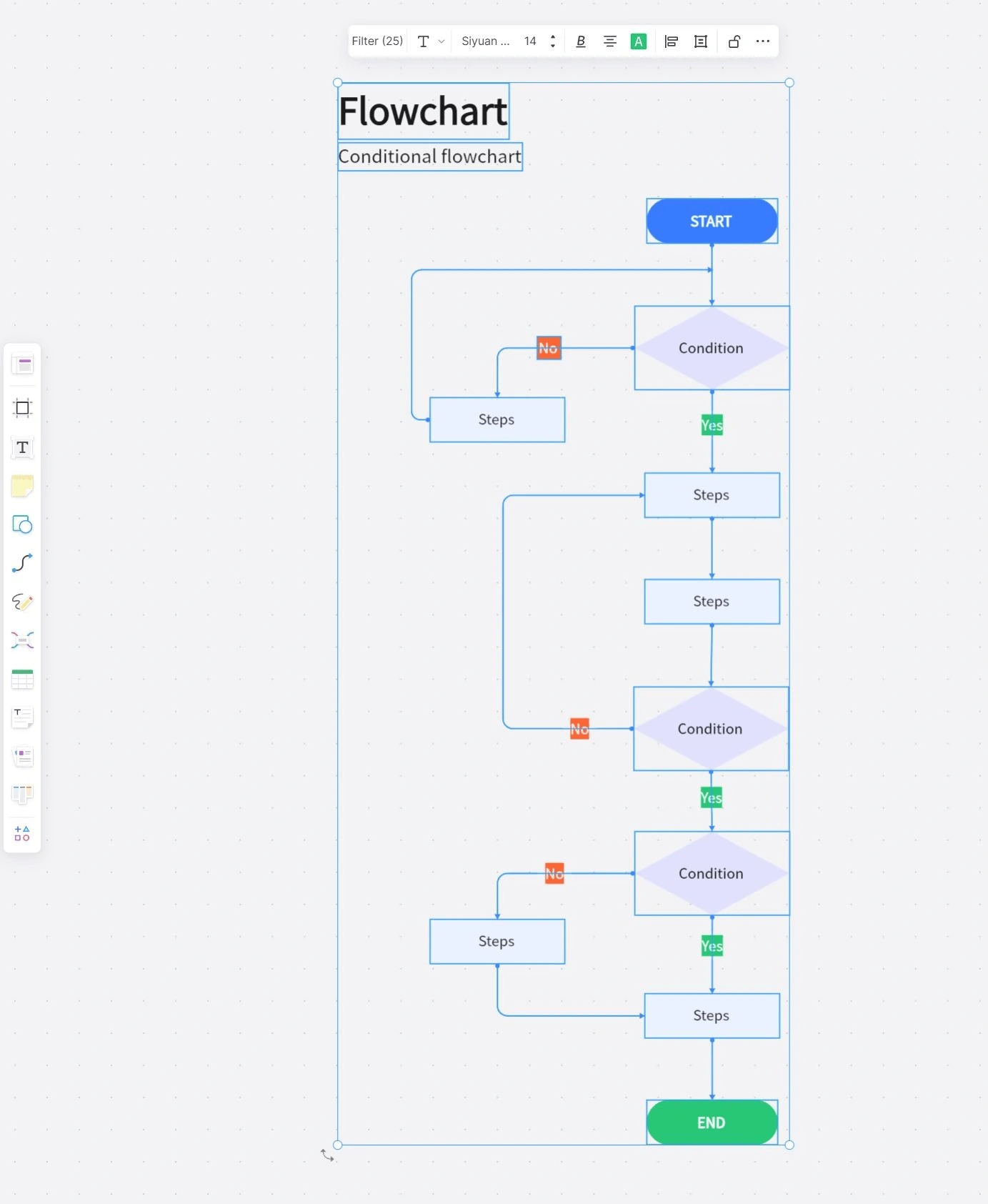Open the stacked cards tool
The image size is (988, 1204).
[x=22, y=756]
